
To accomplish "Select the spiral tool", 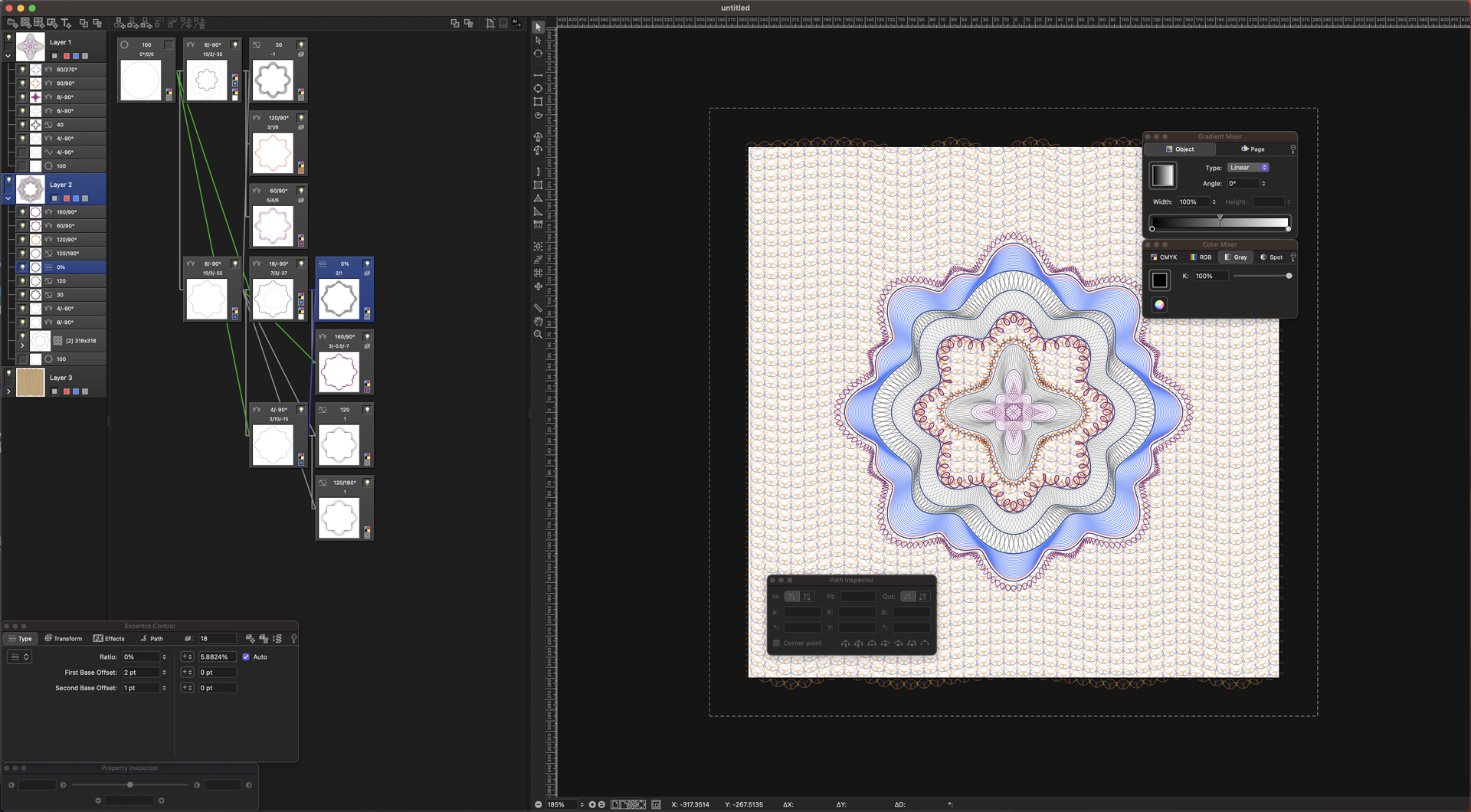I will (538, 116).
